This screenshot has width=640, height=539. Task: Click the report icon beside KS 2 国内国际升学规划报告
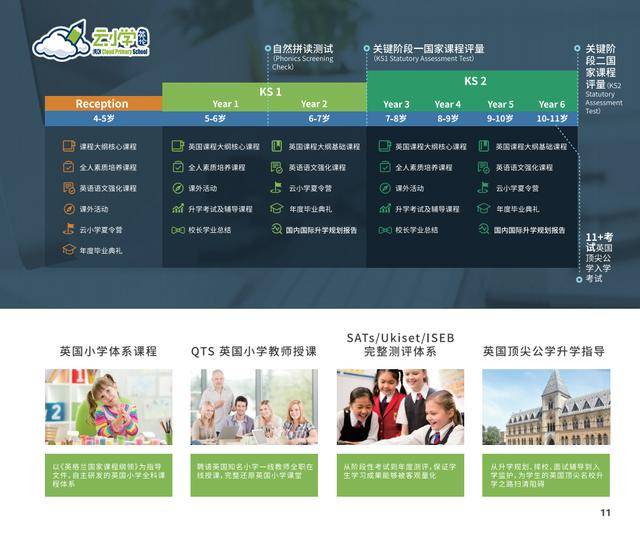tap(483, 229)
